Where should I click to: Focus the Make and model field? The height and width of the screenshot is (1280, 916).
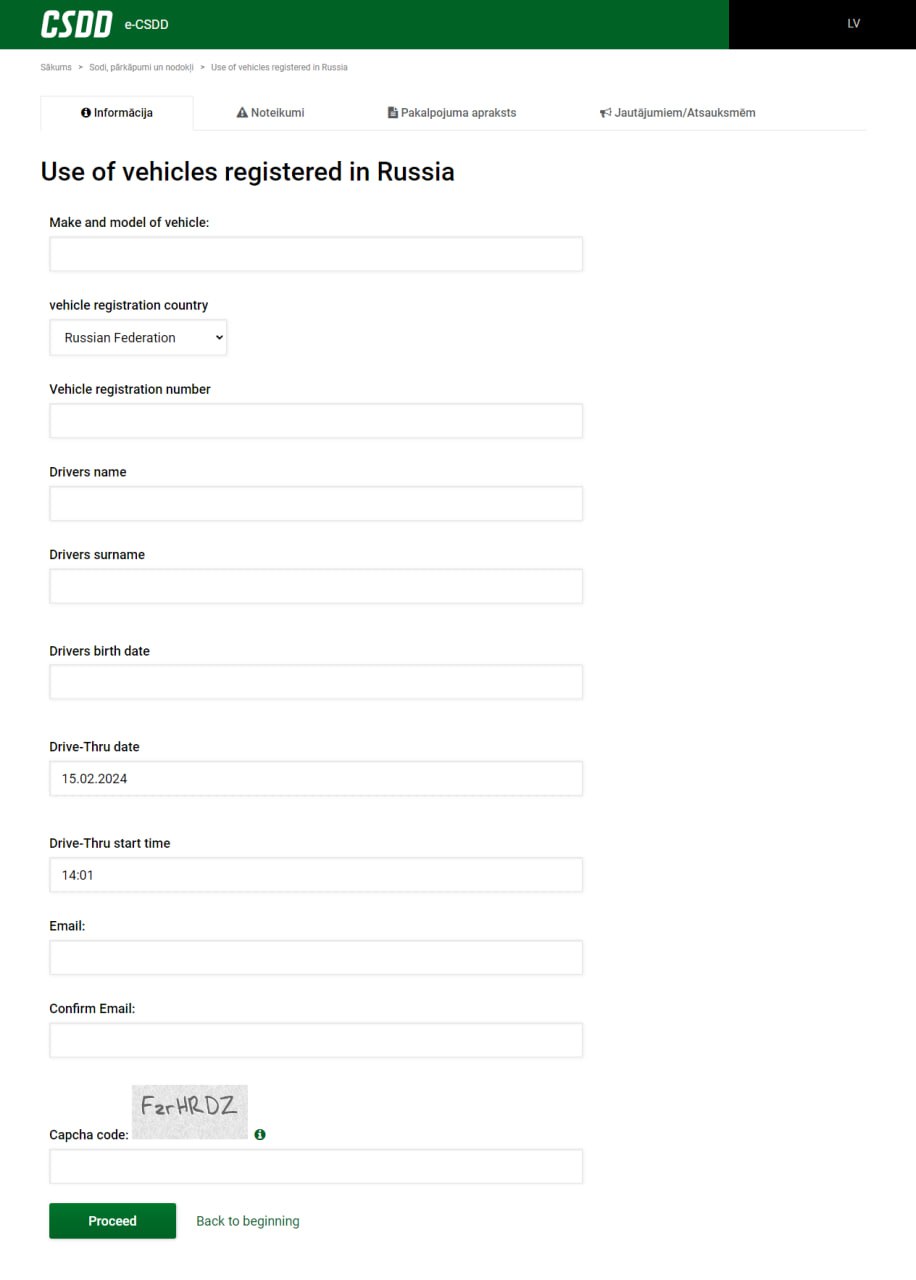tap(316, 254)
